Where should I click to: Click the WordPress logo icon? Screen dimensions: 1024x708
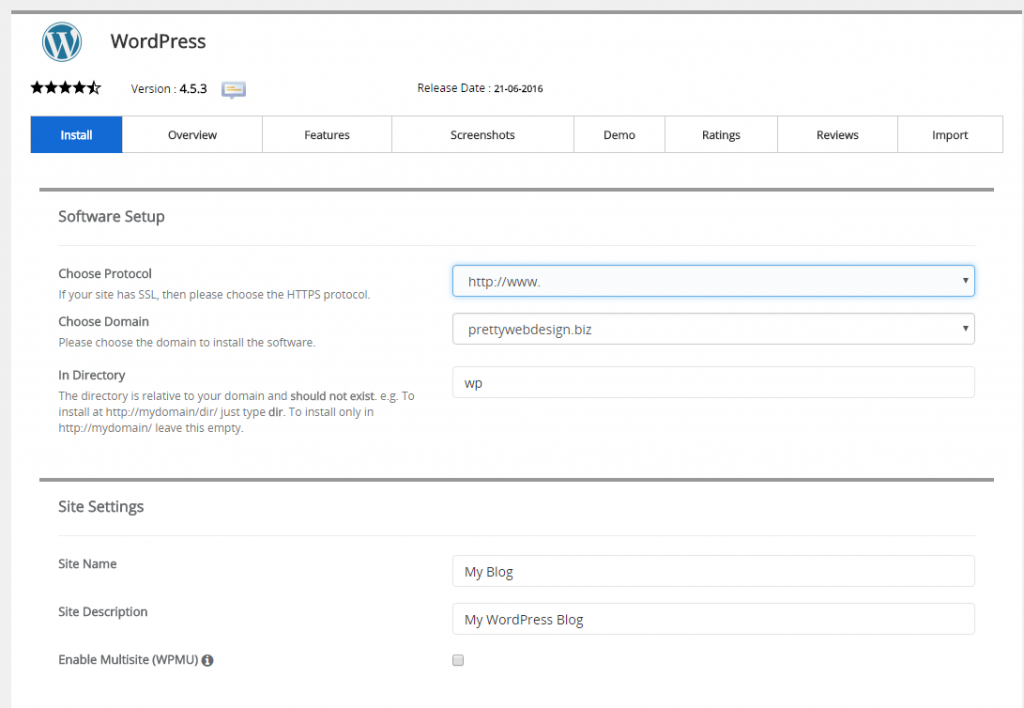pos(62,42)
